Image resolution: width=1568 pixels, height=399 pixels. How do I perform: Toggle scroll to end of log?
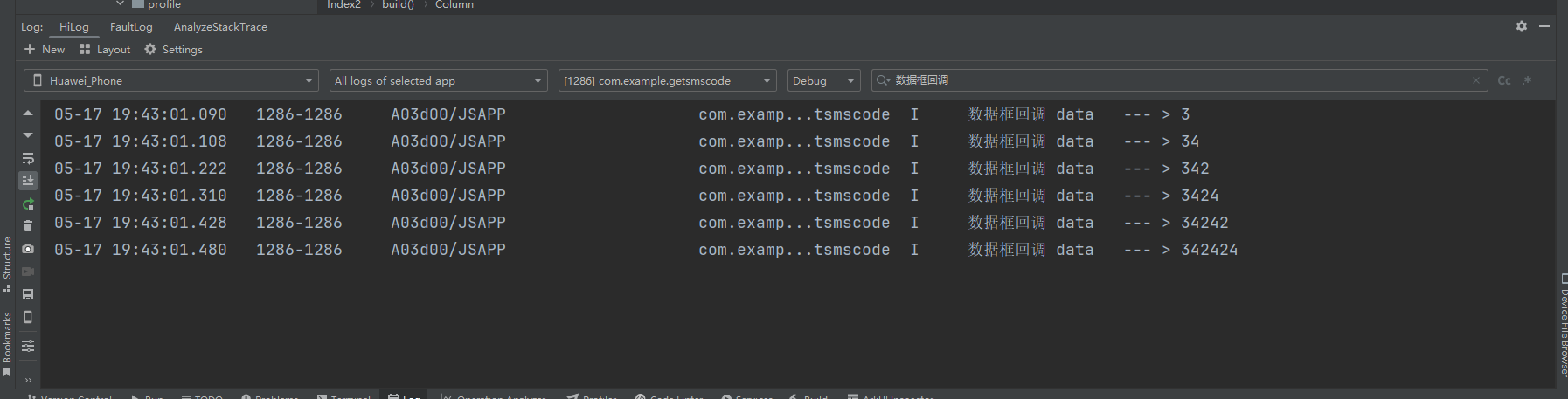tap(28, 181)
